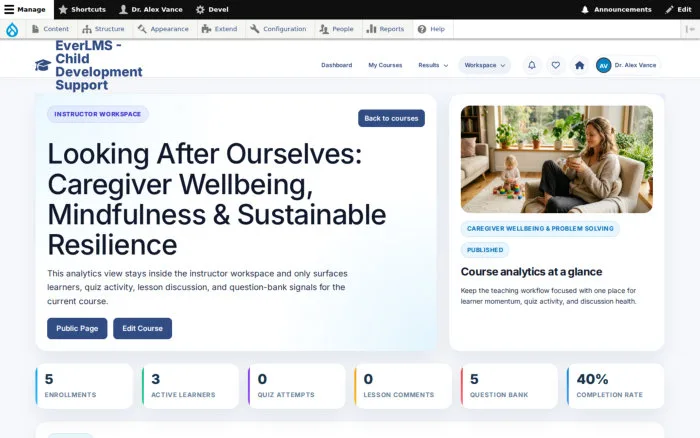Open the Structure admin menu

[x=104, y=29]
